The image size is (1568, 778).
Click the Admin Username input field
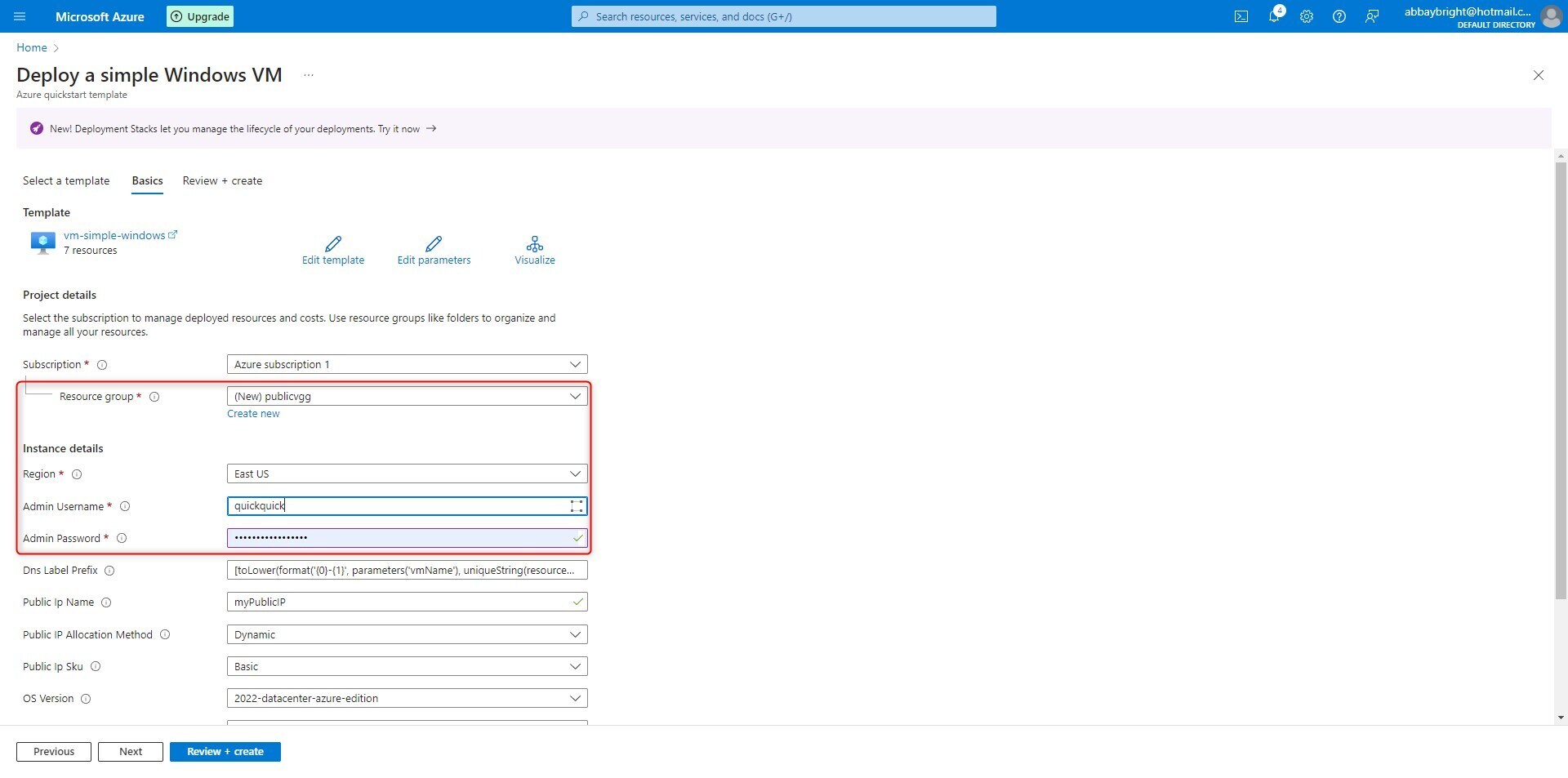(407, 506)
